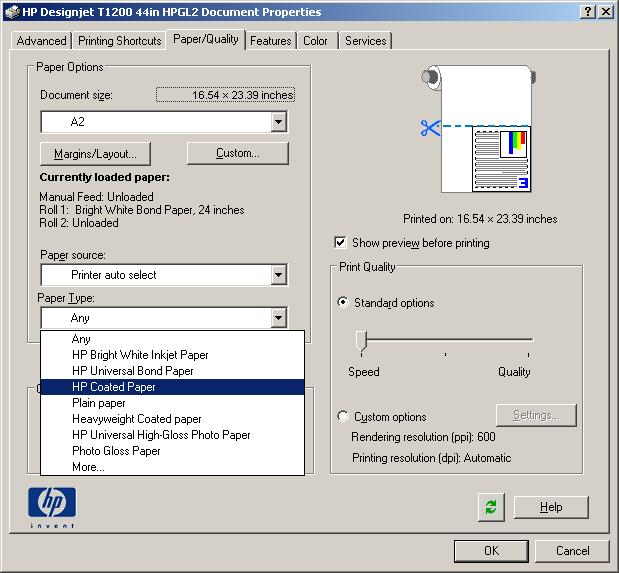Switch to the Printing Shortcuts tab
619x573 pixels.
click(120, 41)
